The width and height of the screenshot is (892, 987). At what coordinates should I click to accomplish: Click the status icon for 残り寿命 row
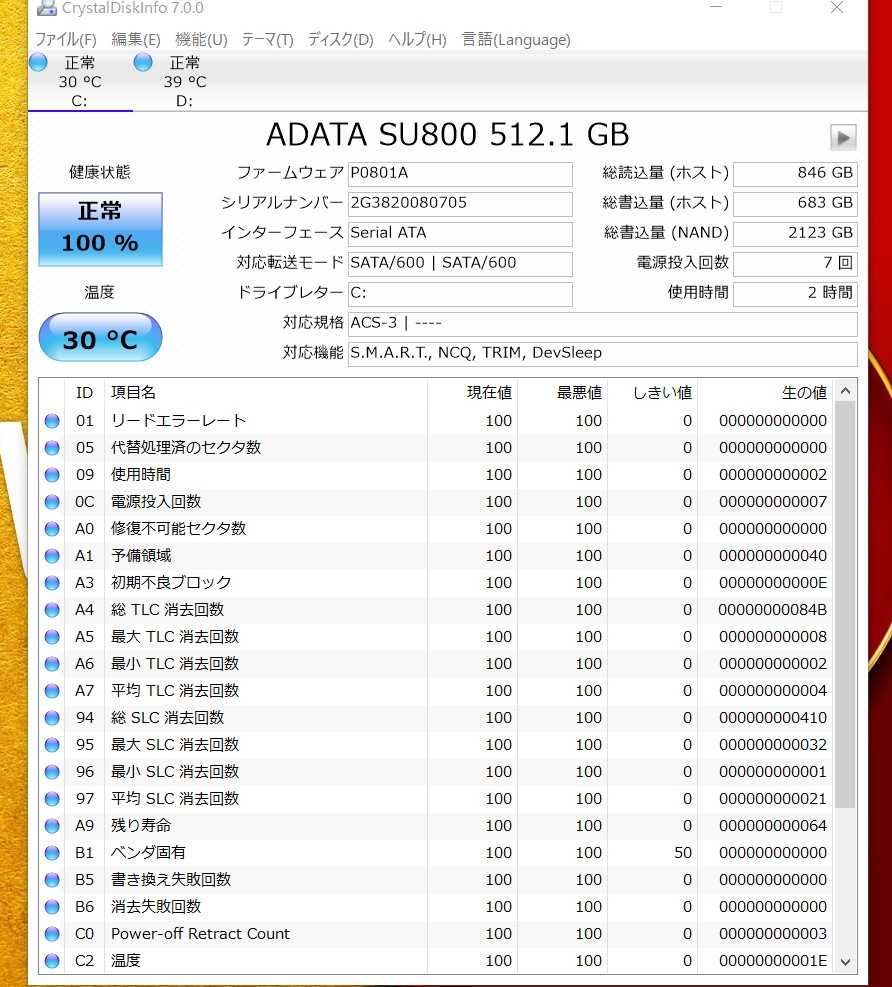52,826
